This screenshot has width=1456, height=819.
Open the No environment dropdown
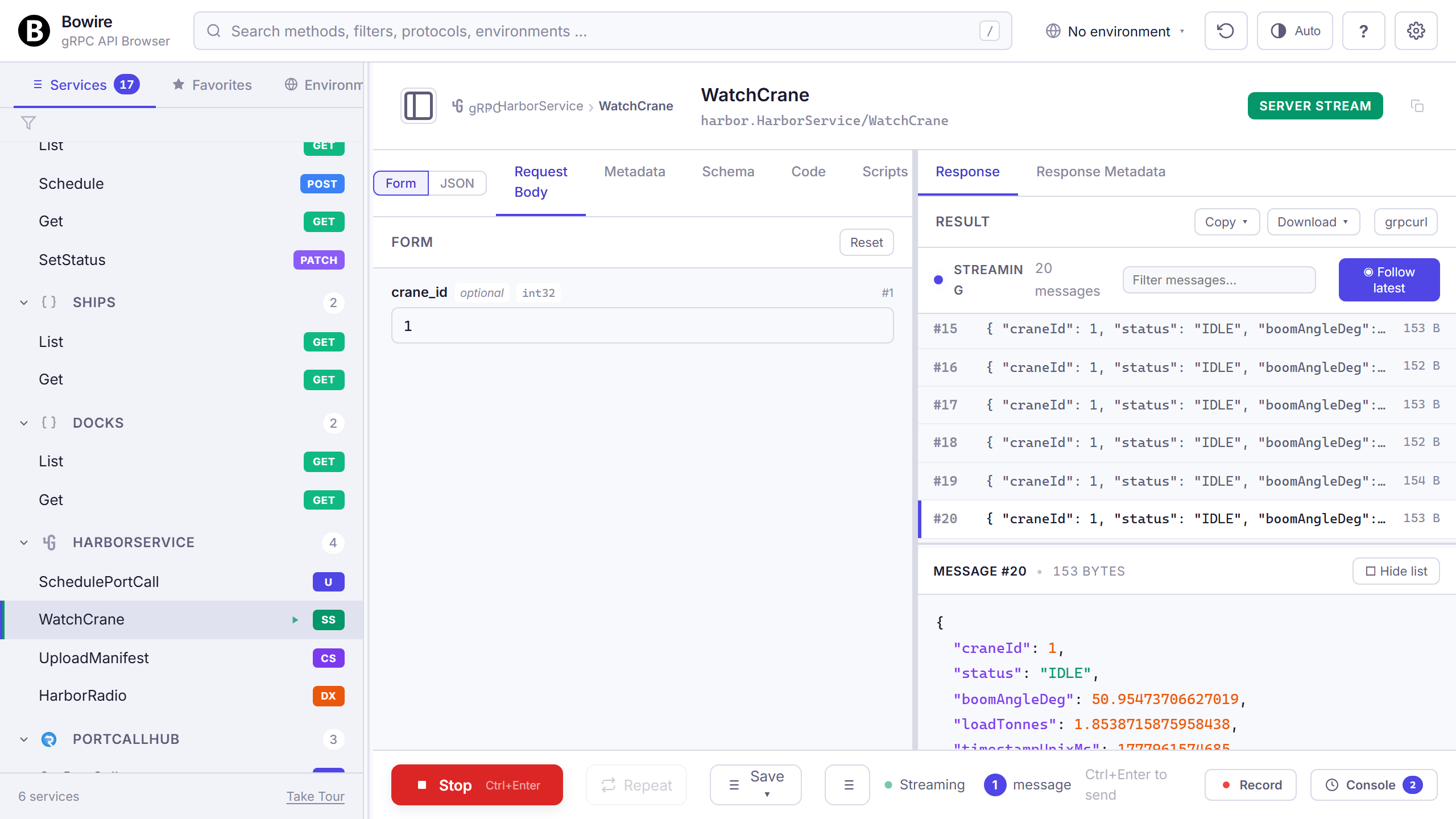point(1116,31)
